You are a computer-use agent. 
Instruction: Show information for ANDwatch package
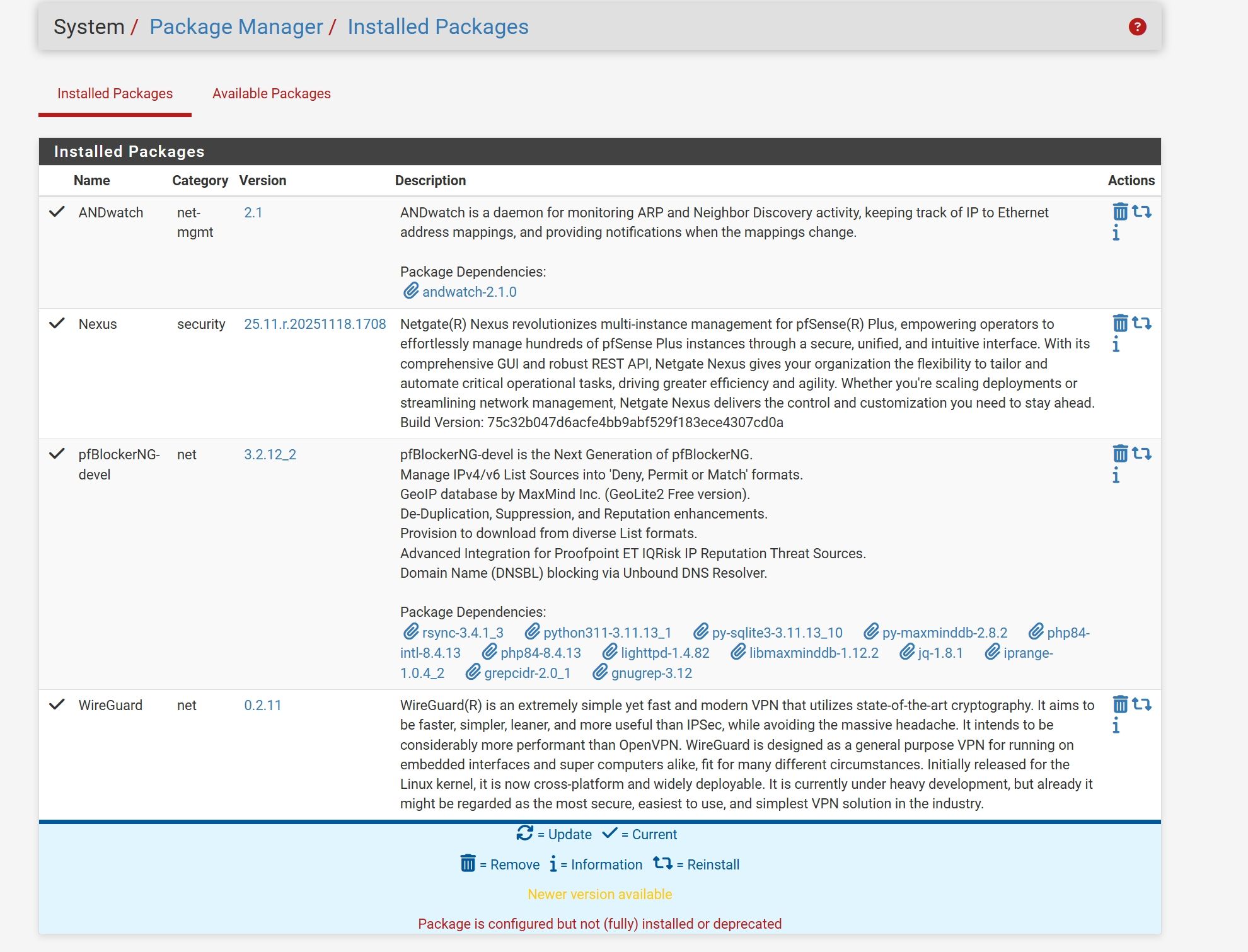[x=1116, y=233]
